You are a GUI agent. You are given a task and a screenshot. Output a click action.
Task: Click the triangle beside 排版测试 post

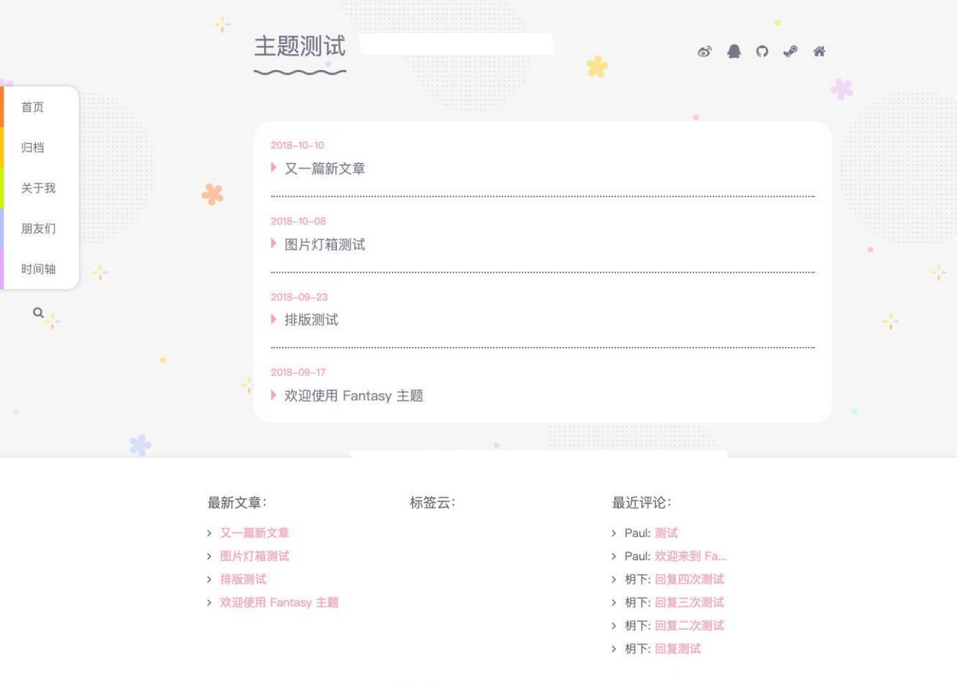274,319
